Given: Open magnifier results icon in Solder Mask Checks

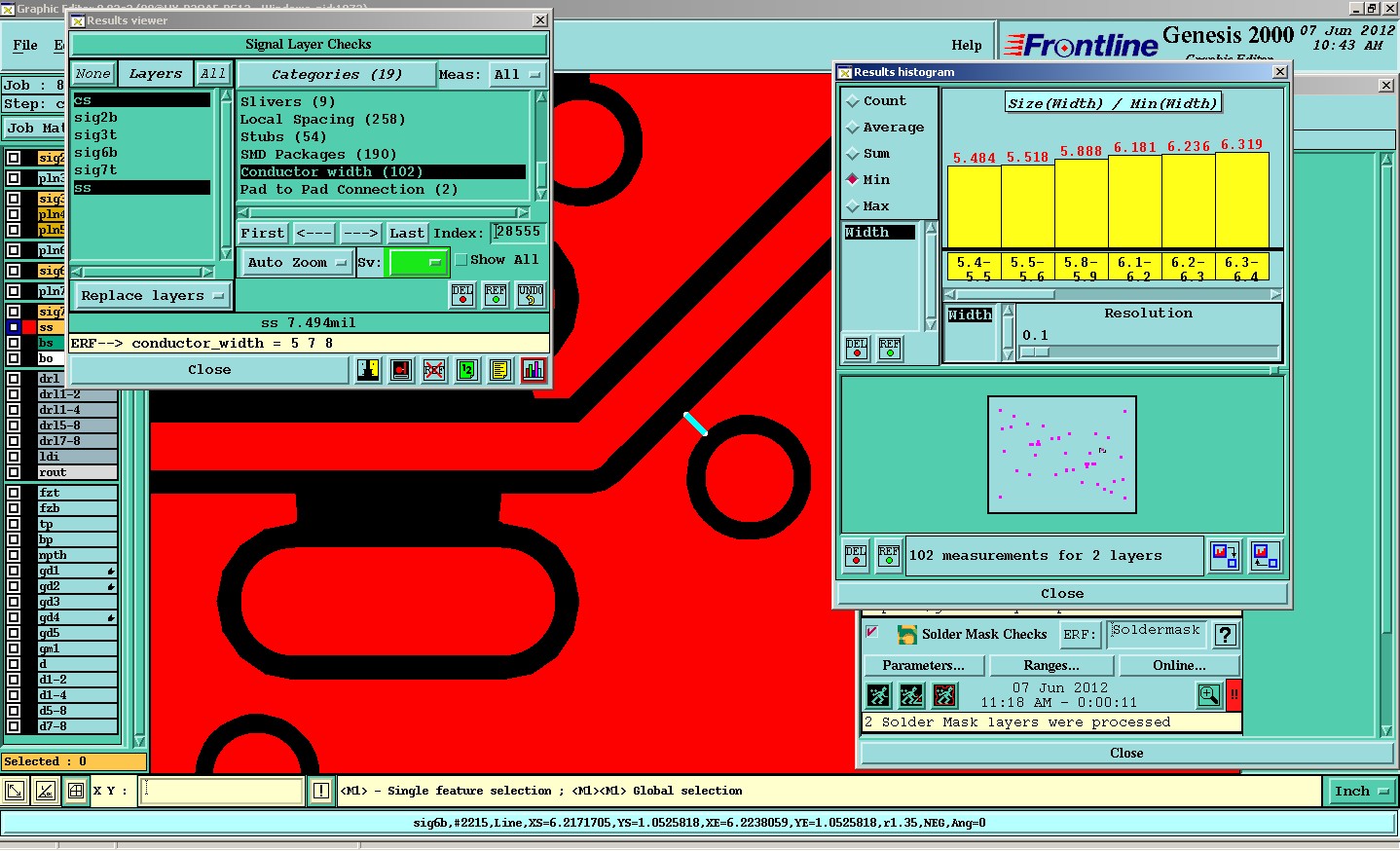Looking at the screenshot, I should [1209, 695].
